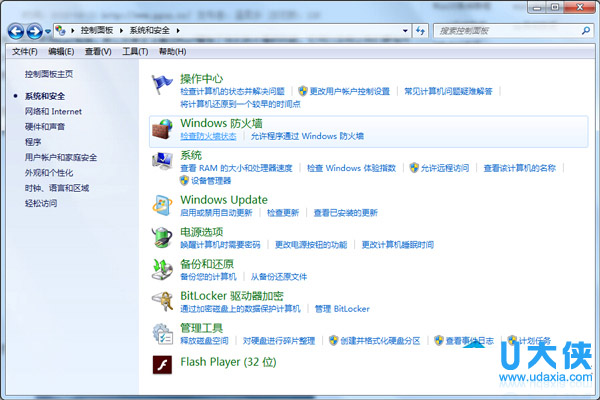Click 常见计算机问题疑难解答 link
The height and width of the screenshot is (400, 600).
coord(448,91)
